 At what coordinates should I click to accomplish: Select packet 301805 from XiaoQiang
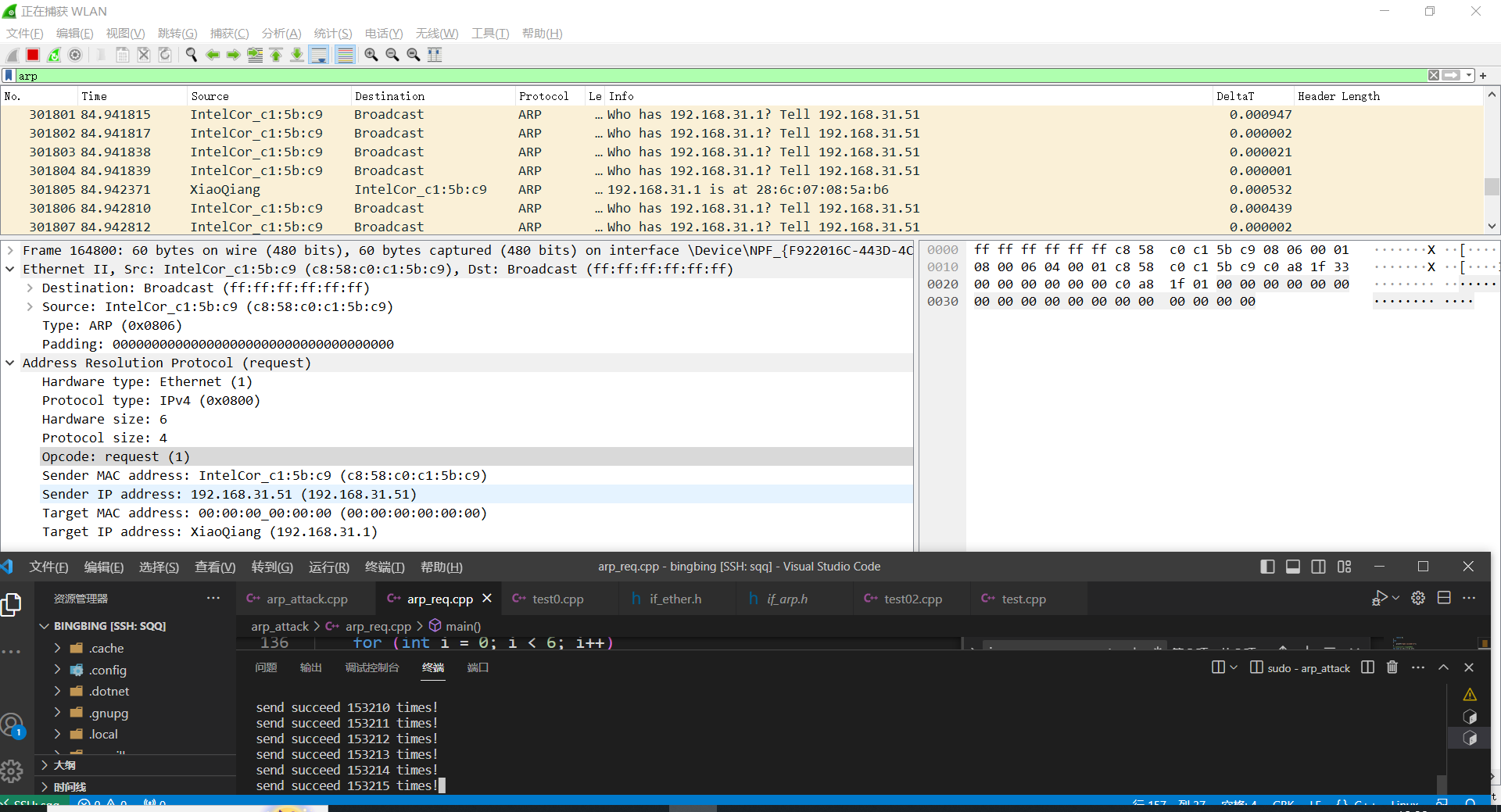point(741,190)
